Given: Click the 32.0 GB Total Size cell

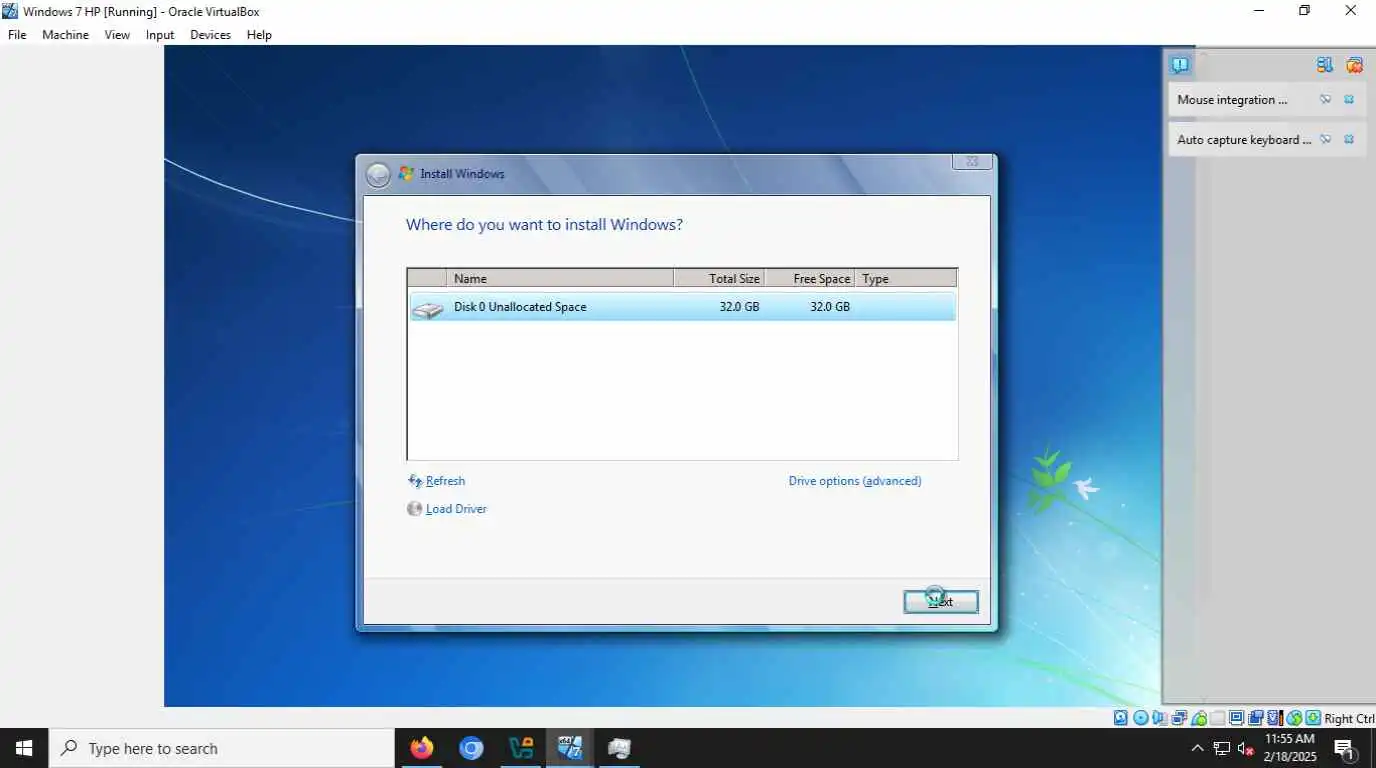Looking at the screenshot, I should pos(739,307).
